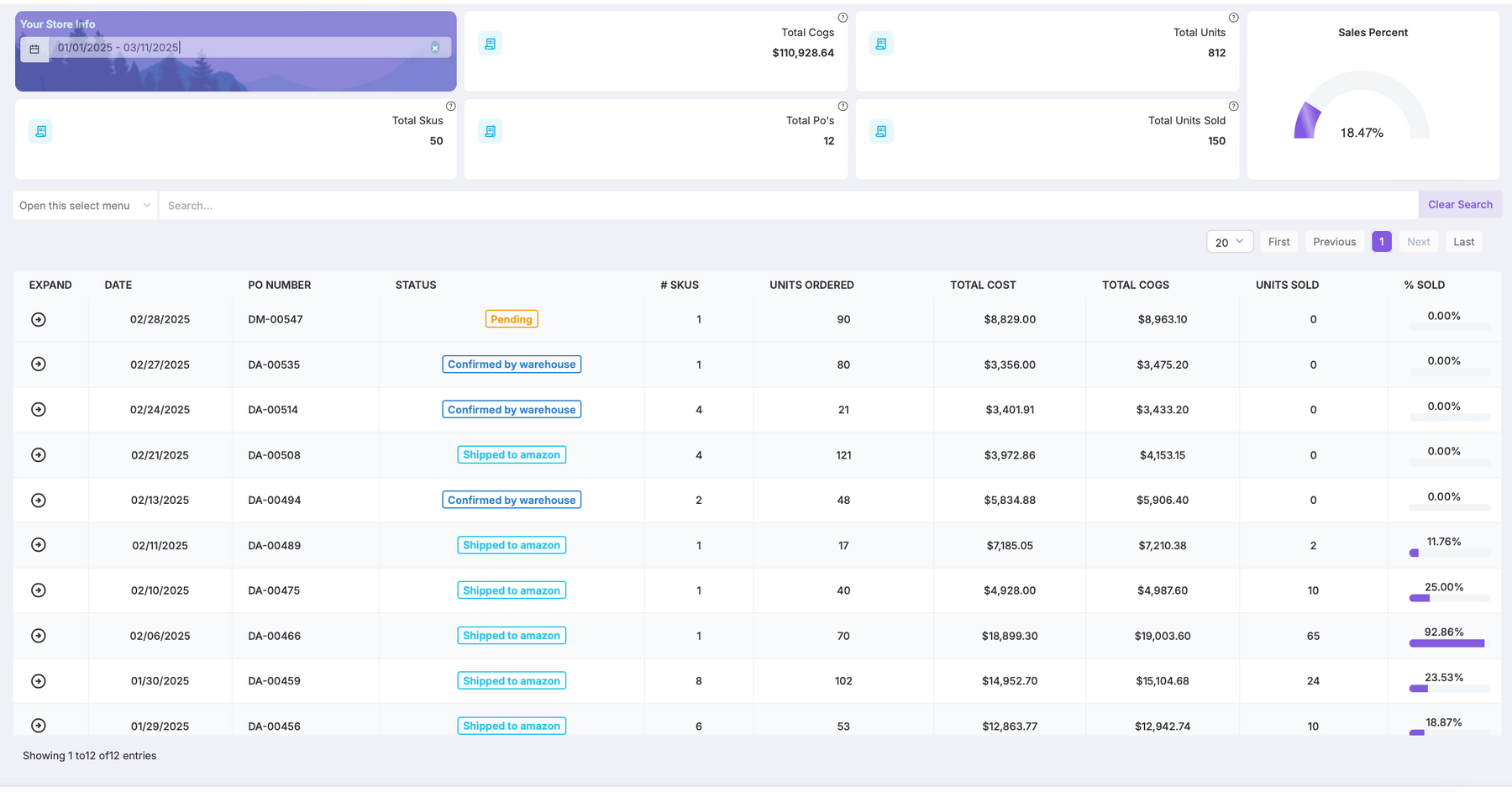
Task: Click the Total Skus card icon
Action: pos(40,131)
